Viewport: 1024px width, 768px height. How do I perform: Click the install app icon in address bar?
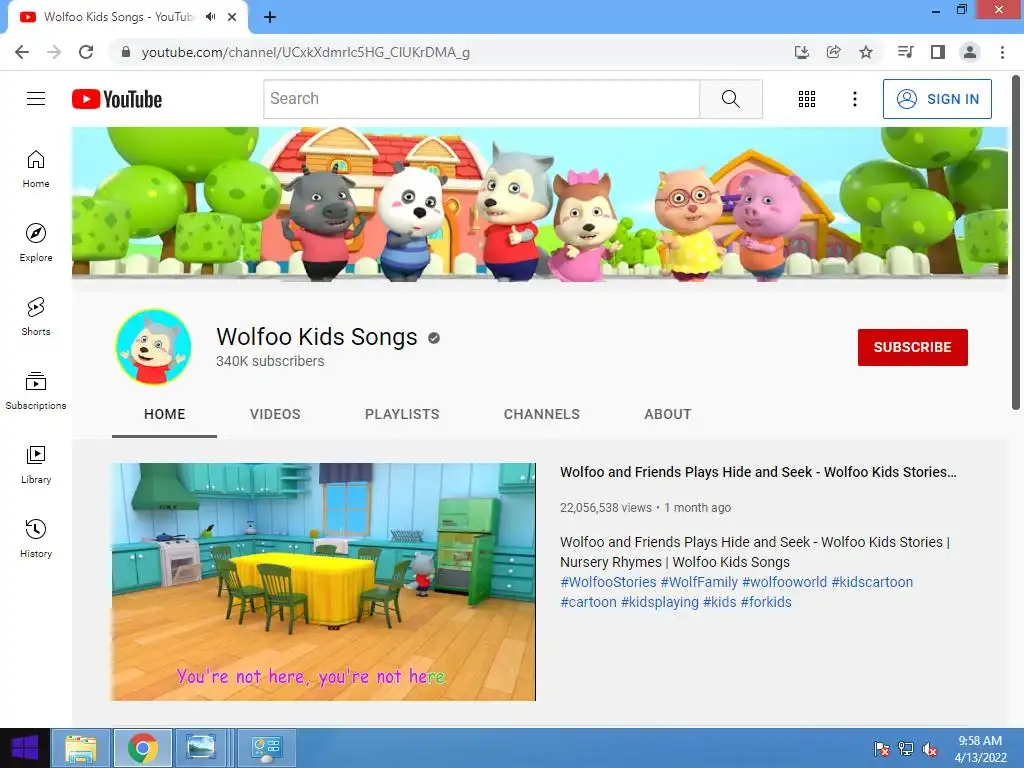pos(802,52)
